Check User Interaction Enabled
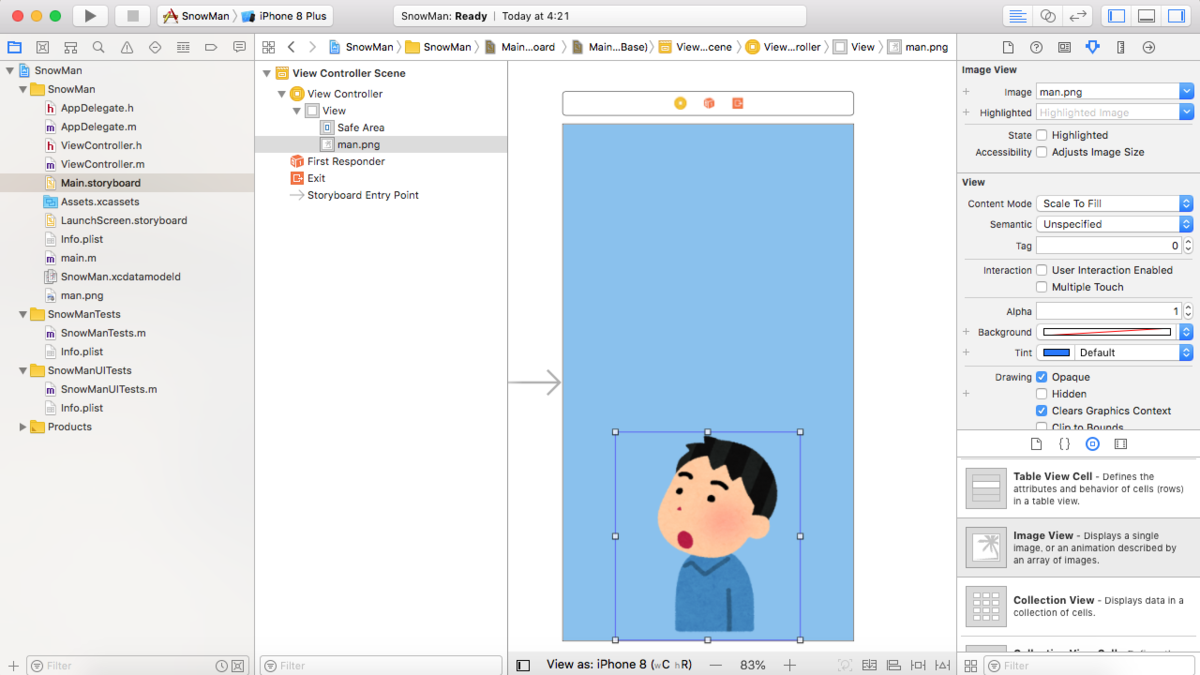 [1042, 270]
